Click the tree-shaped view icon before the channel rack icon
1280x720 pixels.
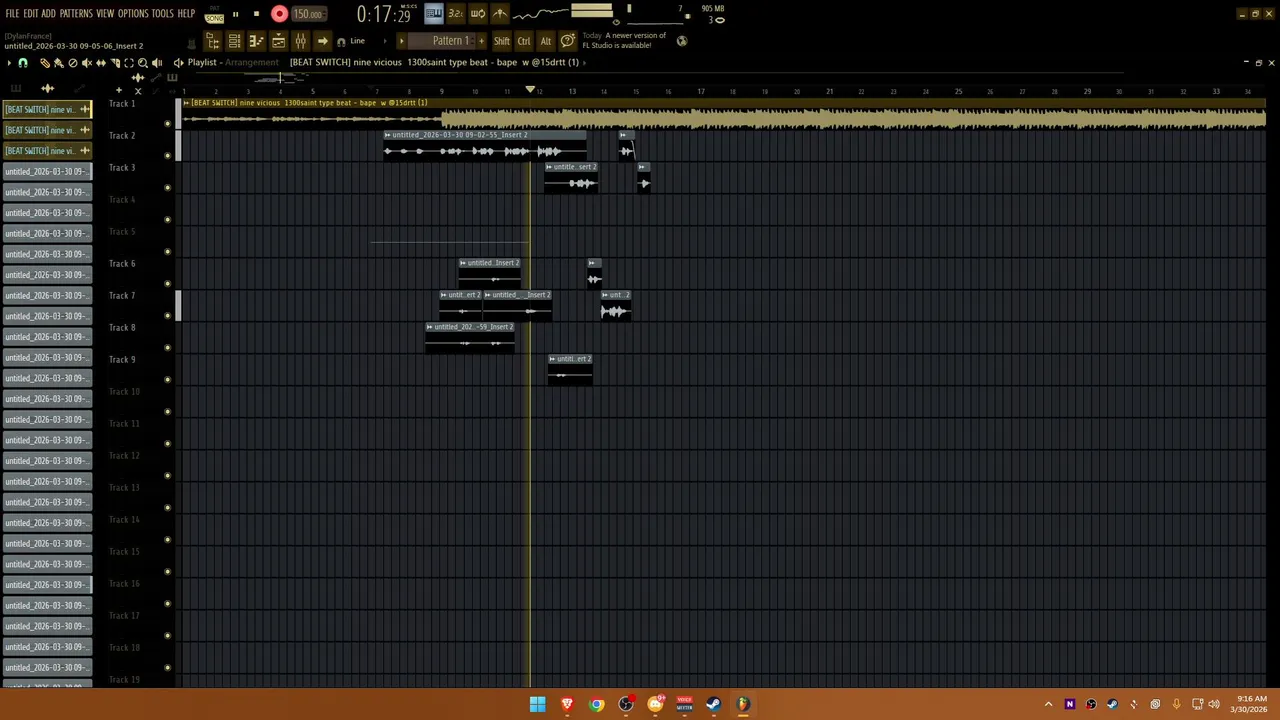coord(212,41)
